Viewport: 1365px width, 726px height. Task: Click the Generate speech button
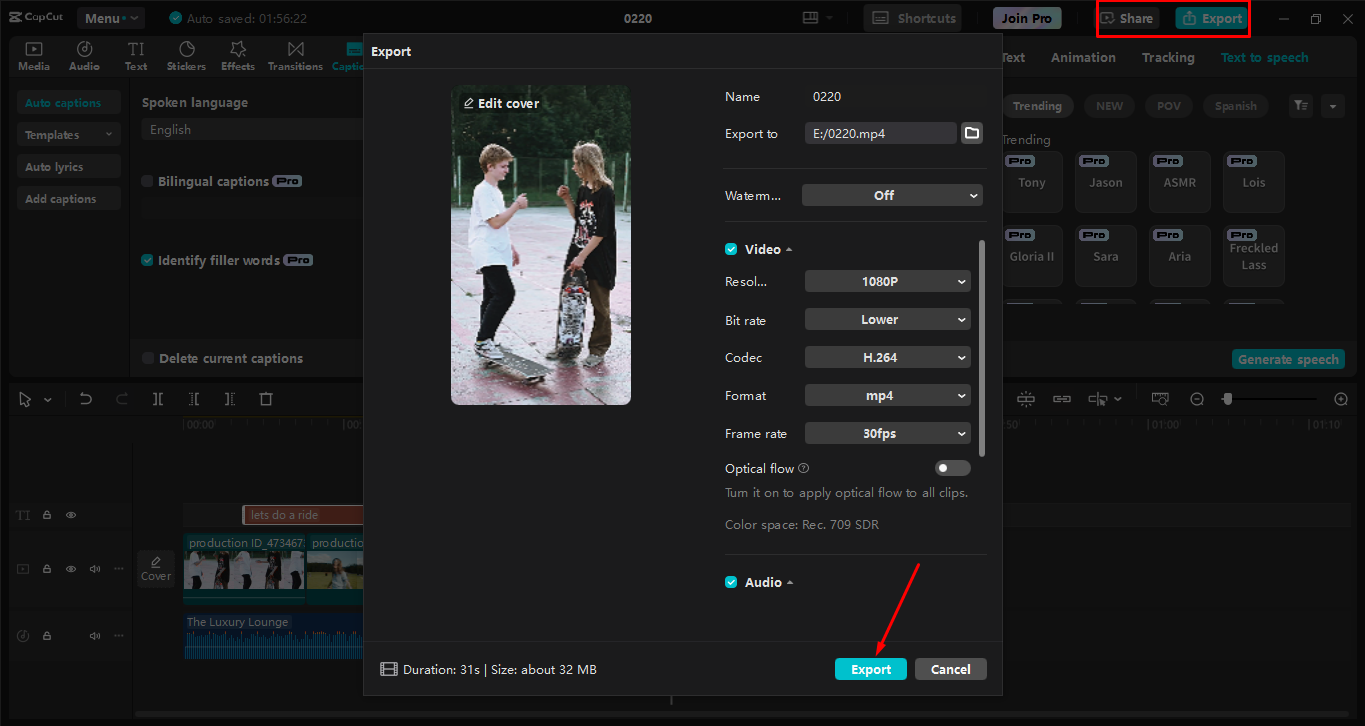[1288, 360]
